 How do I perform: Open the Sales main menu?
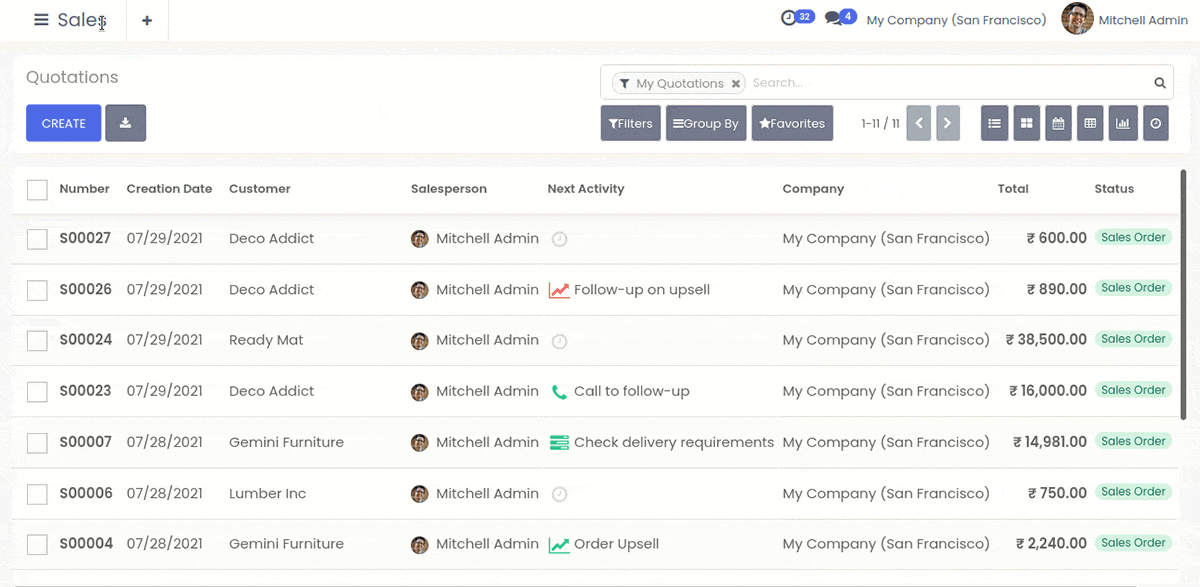point(70,20)
